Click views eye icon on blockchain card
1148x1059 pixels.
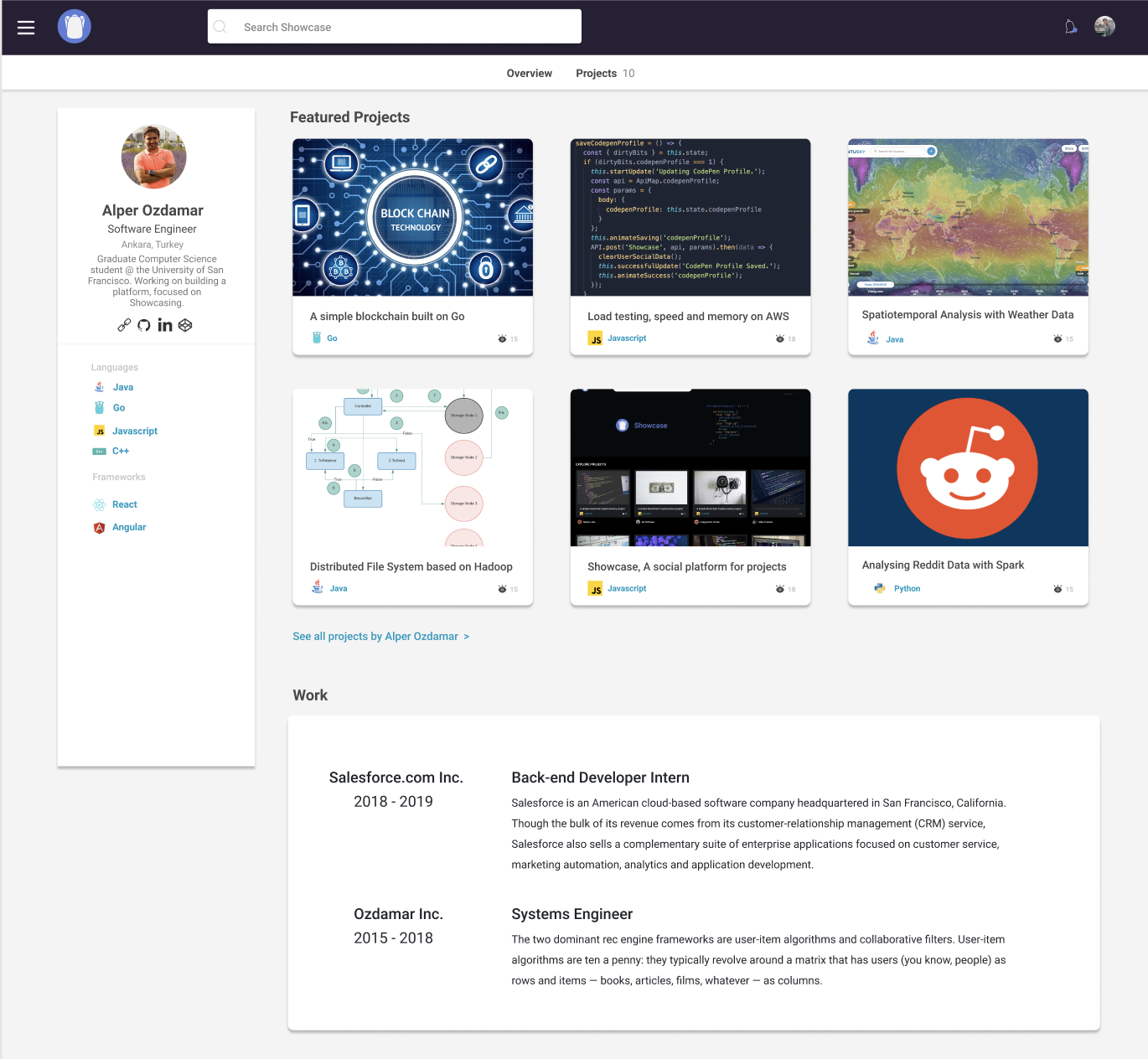(x=502, y=338)
